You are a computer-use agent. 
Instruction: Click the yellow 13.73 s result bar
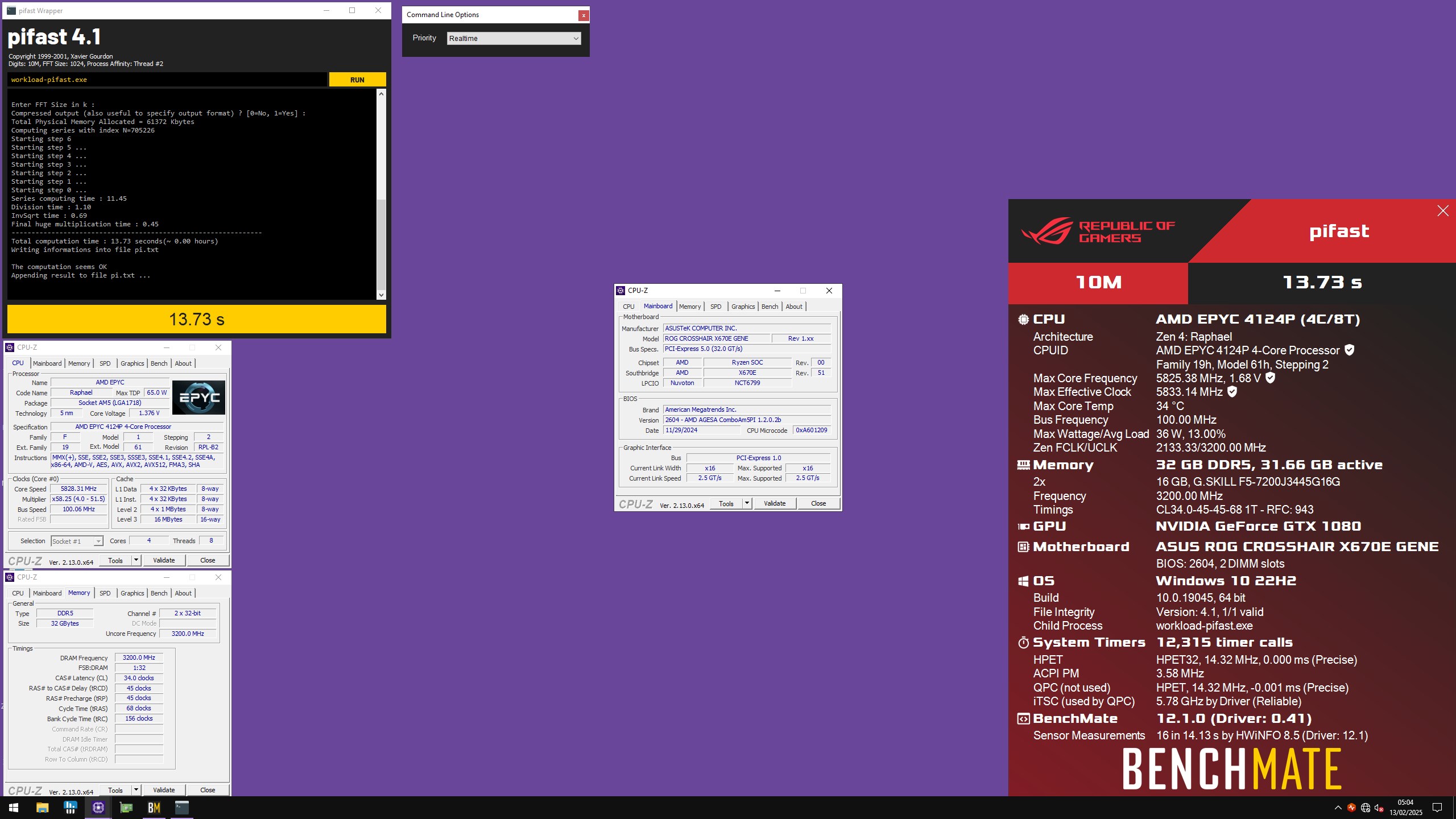[x=196, y=319]
